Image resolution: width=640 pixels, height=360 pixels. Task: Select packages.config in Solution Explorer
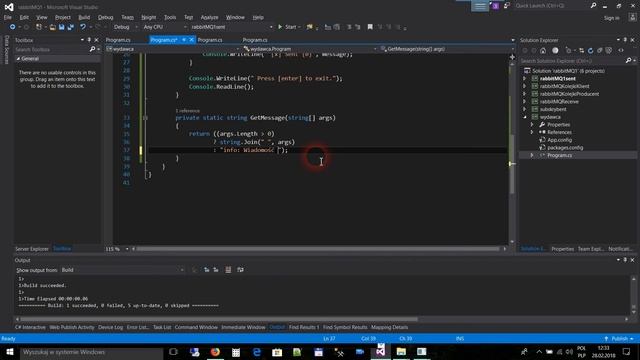coord(565,148)
